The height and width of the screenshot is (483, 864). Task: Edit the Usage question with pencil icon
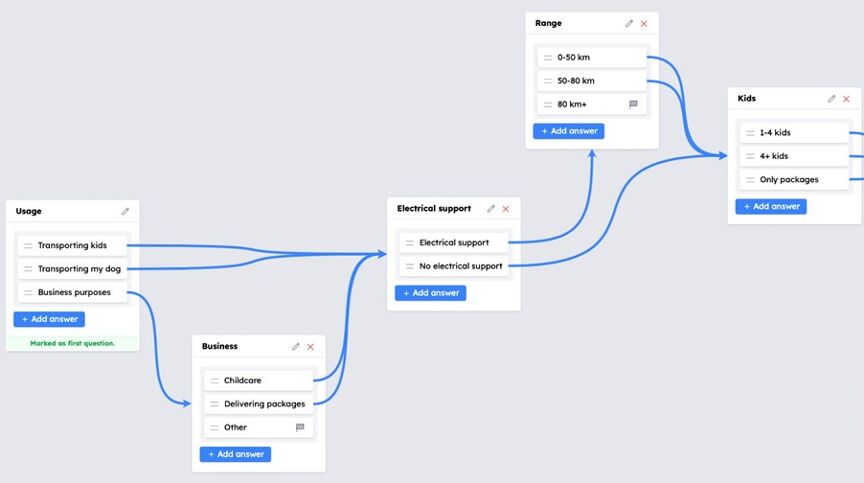point(125,211)
